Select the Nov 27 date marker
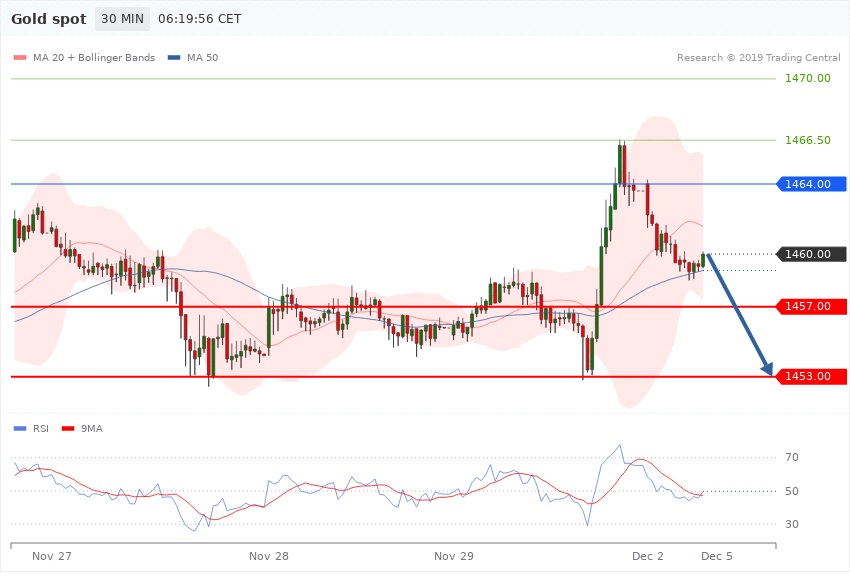 [51, 555]
